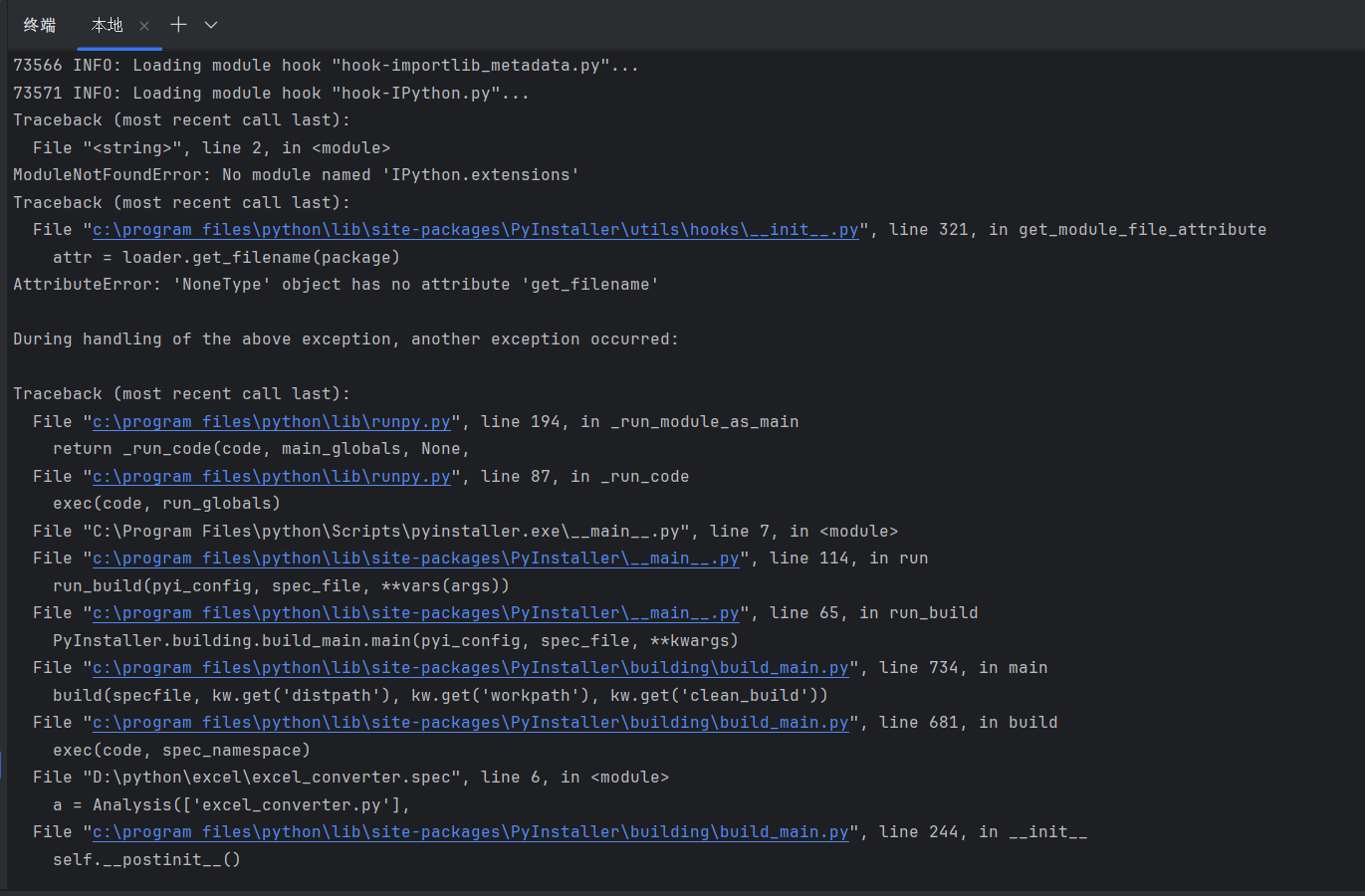Screen dimensions: 1365x896
Task: Open build_main.py link at line 734
Action: (x=470, y=668)
